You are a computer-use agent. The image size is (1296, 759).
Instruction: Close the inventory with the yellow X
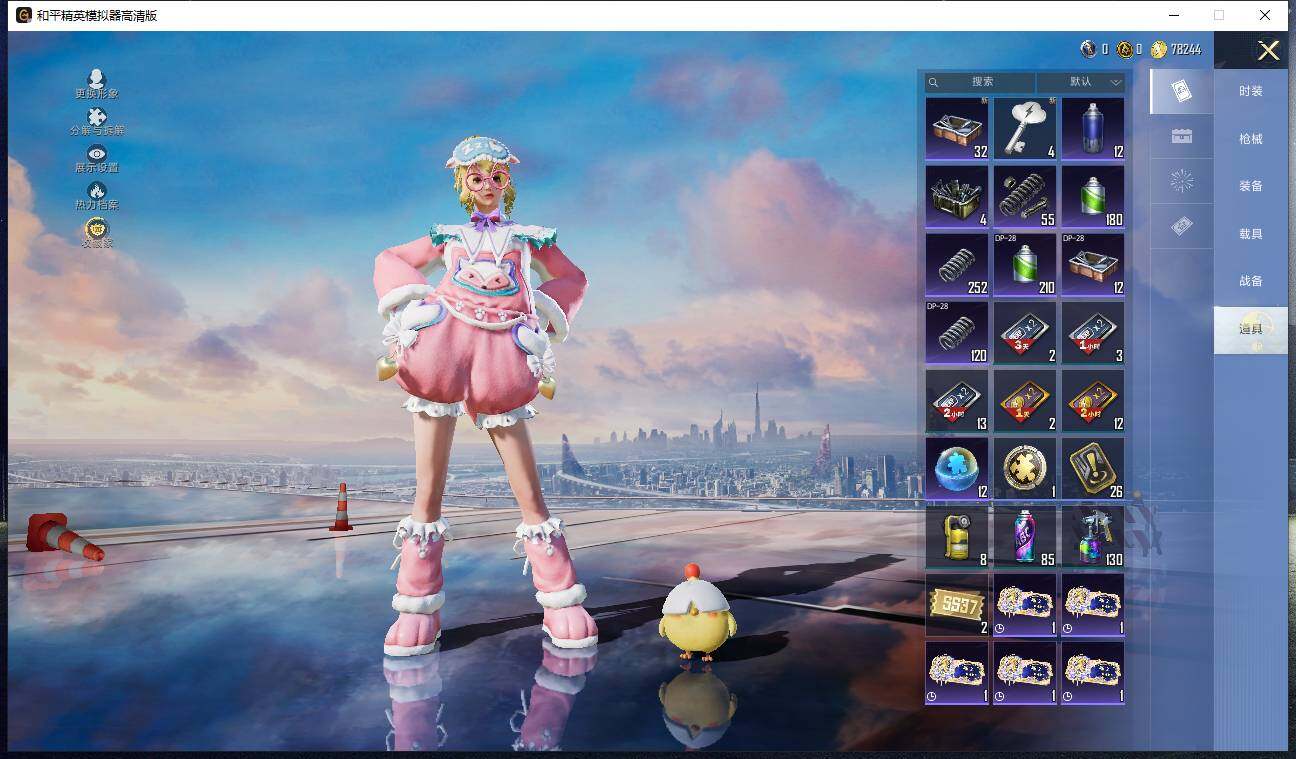pyautogui.click(x=1268, y=51)
